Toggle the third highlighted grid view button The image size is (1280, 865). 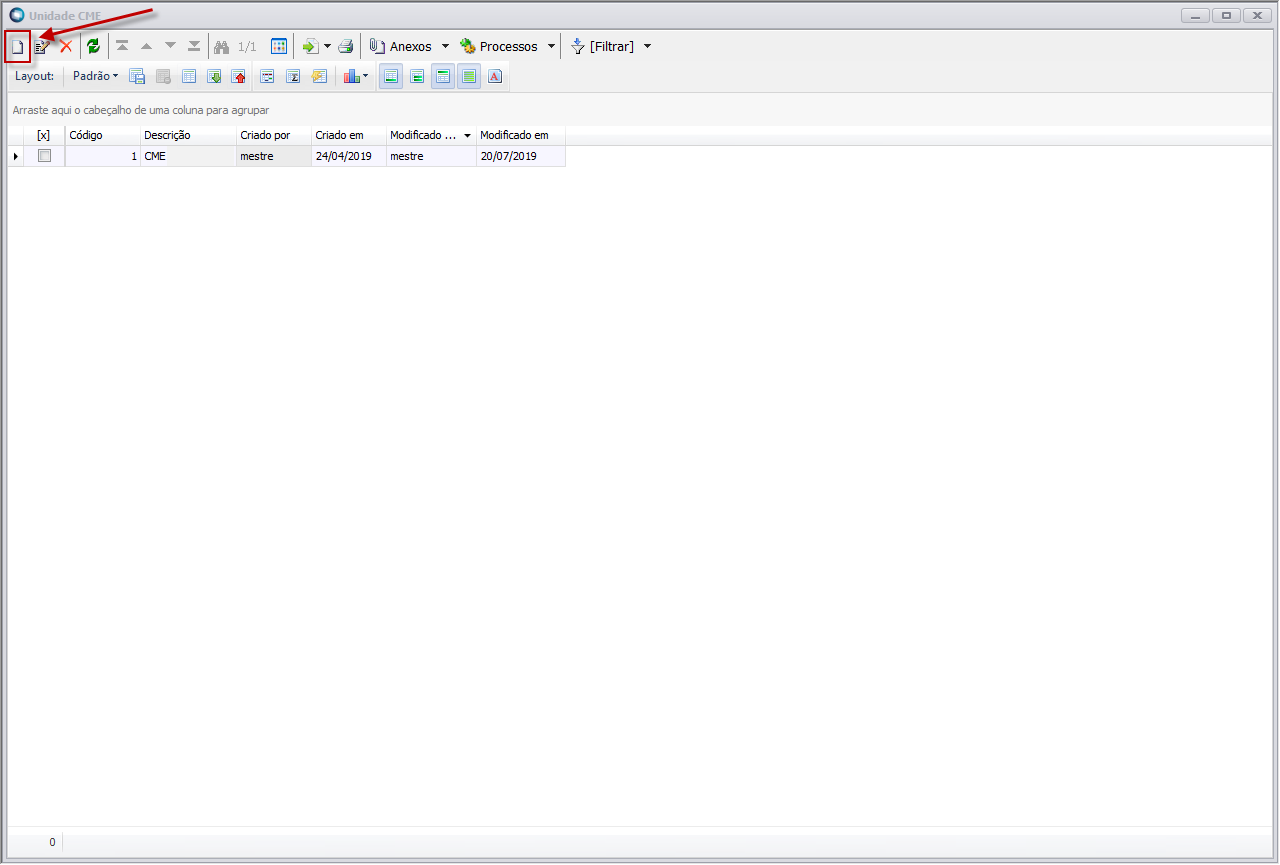443,76
